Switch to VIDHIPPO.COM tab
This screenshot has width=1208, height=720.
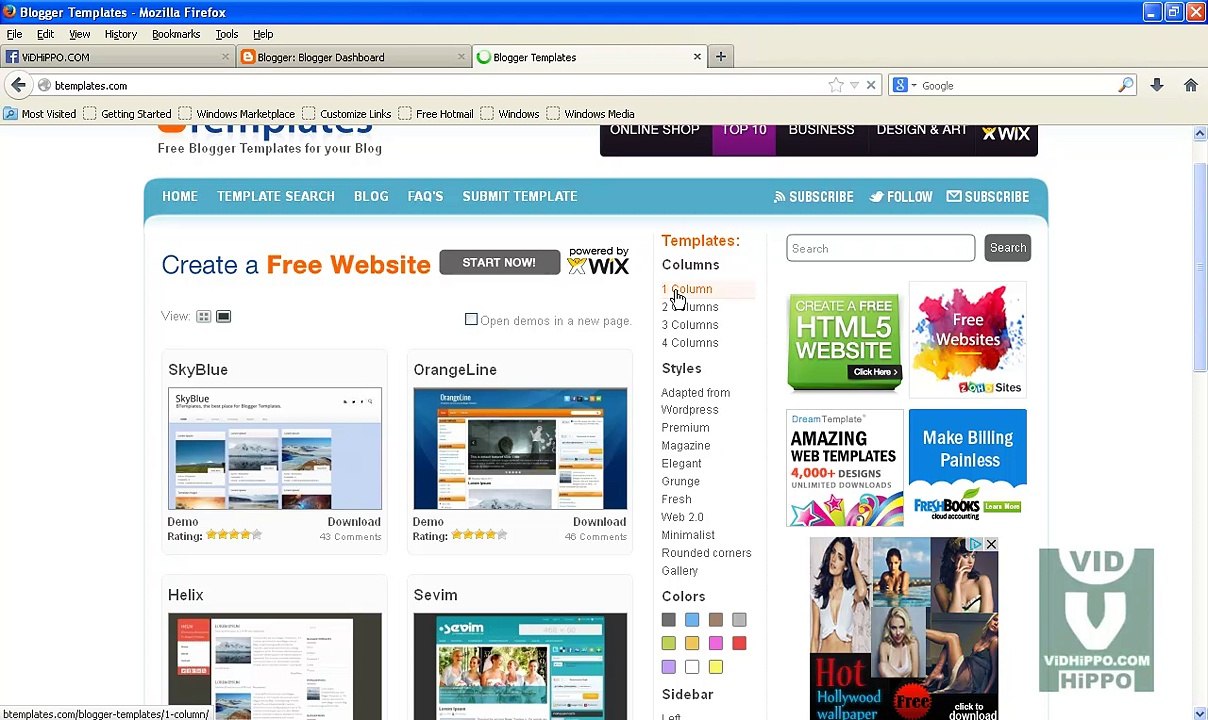(x=118, y=57)
